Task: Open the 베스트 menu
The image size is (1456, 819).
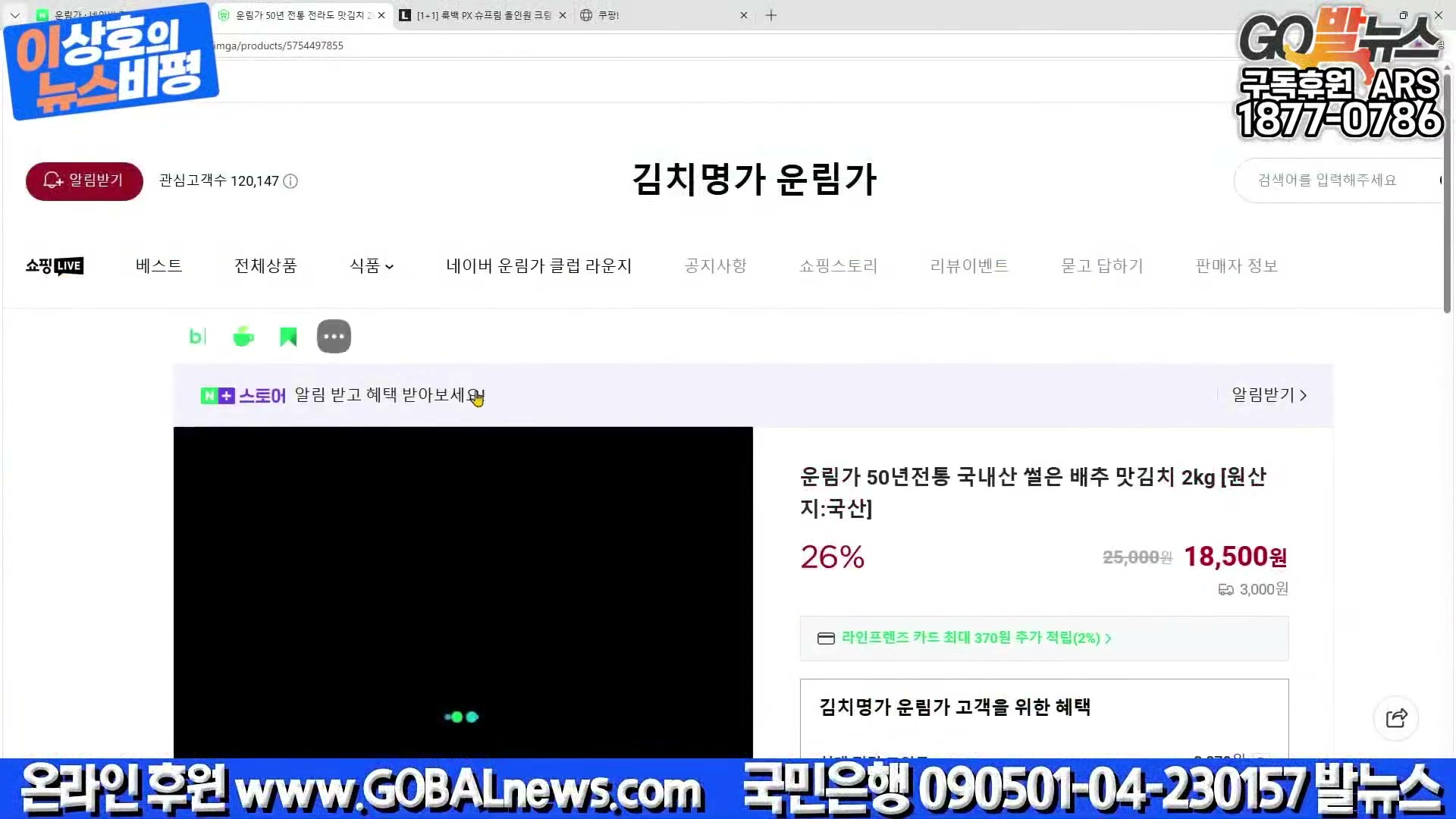Action: point(158,266)
